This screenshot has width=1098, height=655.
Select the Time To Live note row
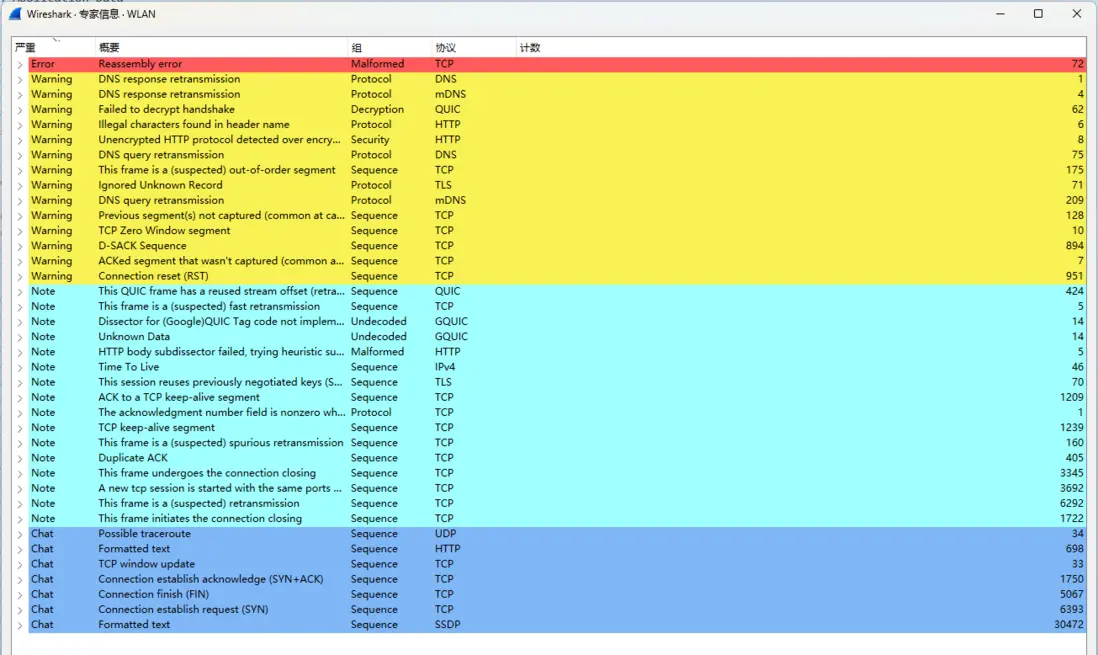pos(557,367)
